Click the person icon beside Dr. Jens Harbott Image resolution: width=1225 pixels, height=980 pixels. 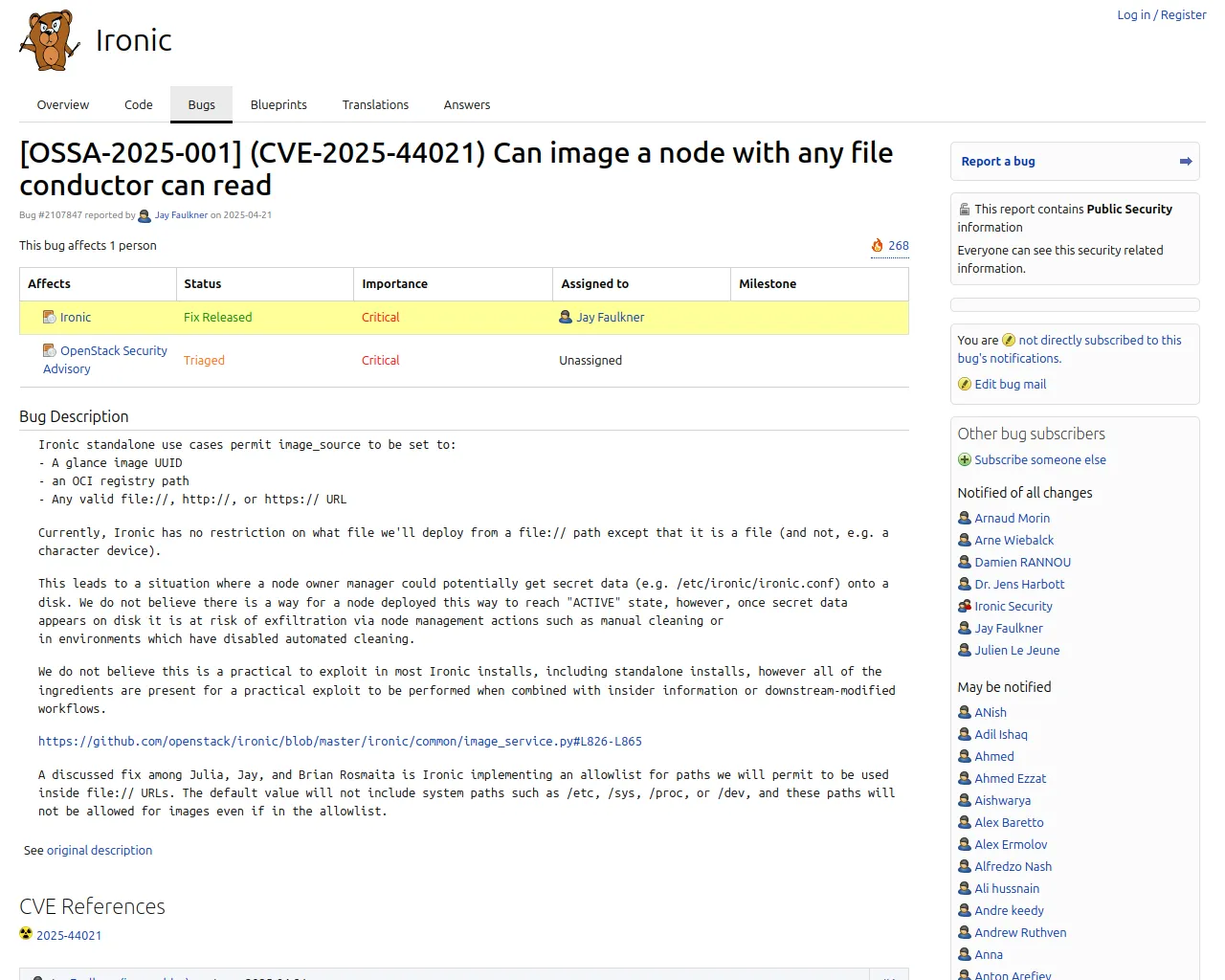point(965,584)
